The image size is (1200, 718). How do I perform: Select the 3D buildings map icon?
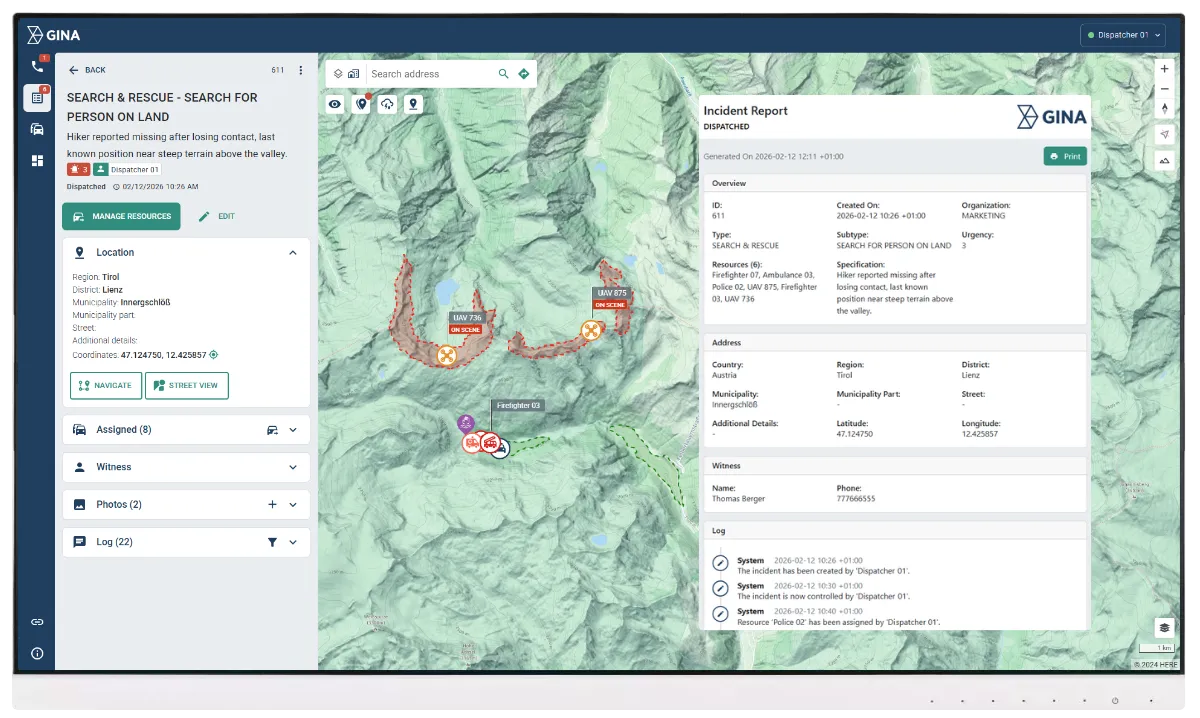pos(355,73)
